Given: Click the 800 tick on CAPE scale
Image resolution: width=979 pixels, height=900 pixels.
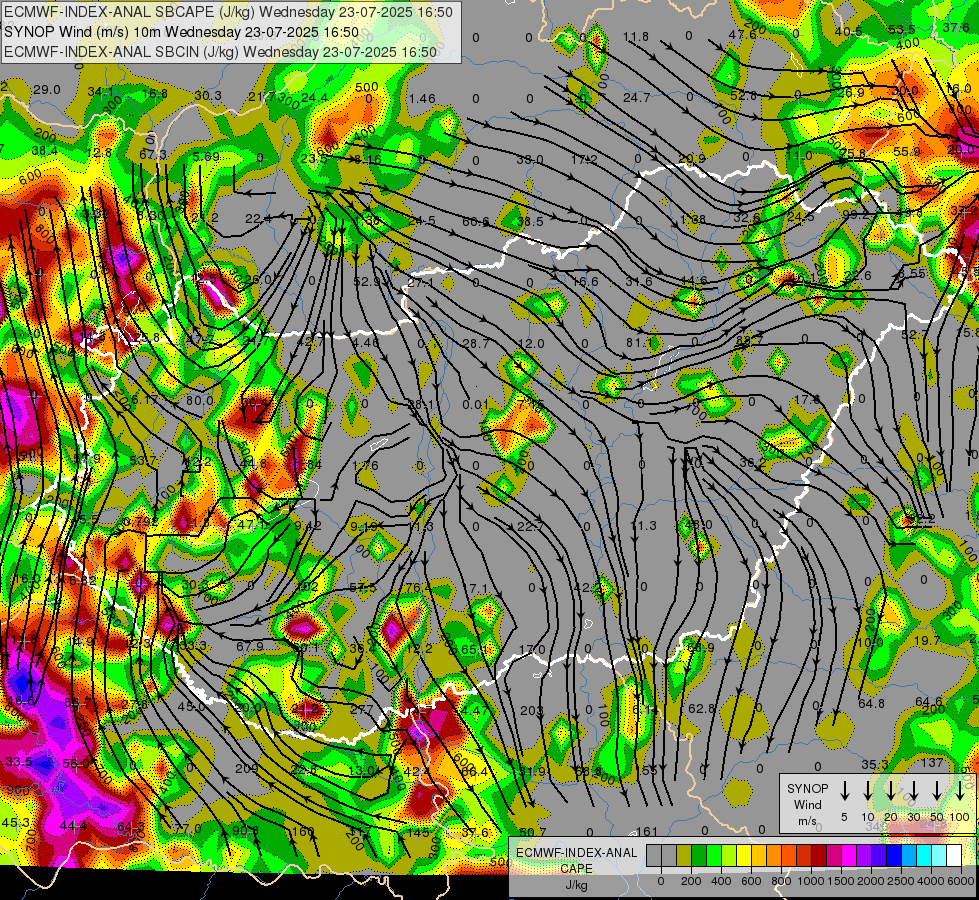Looking at the screenshot, I should (x=781, y=881).
